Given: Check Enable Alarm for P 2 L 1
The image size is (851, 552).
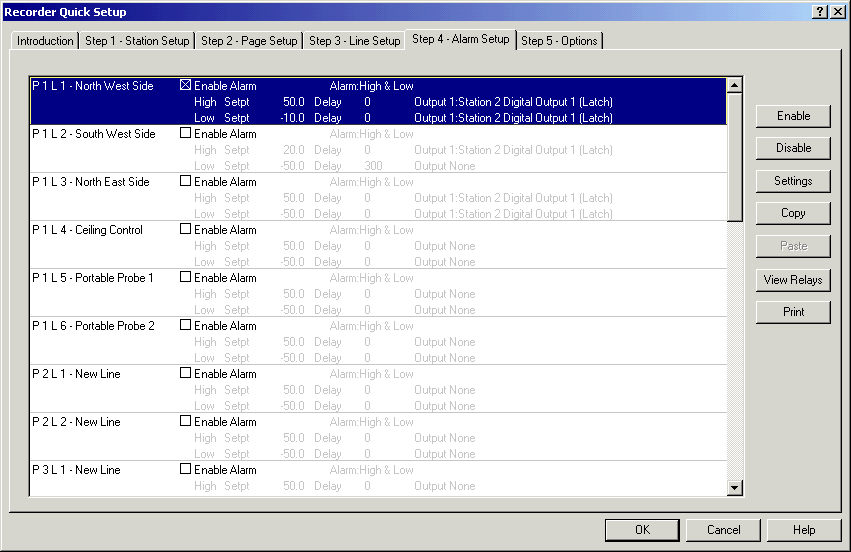Looking at the screenshot, I should pos(186,373).
